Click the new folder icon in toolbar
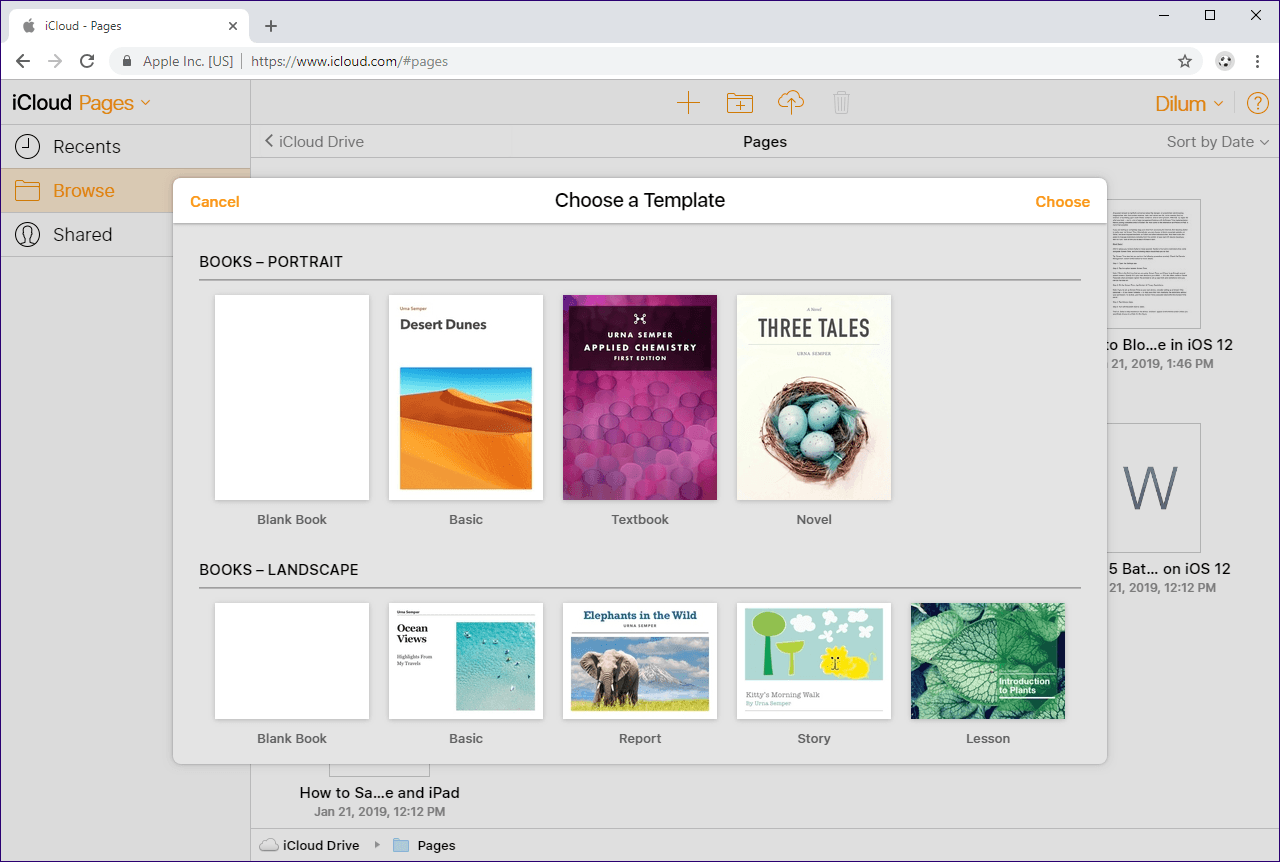Viewport: 1280px width, 862px height. tap(739, 102)
